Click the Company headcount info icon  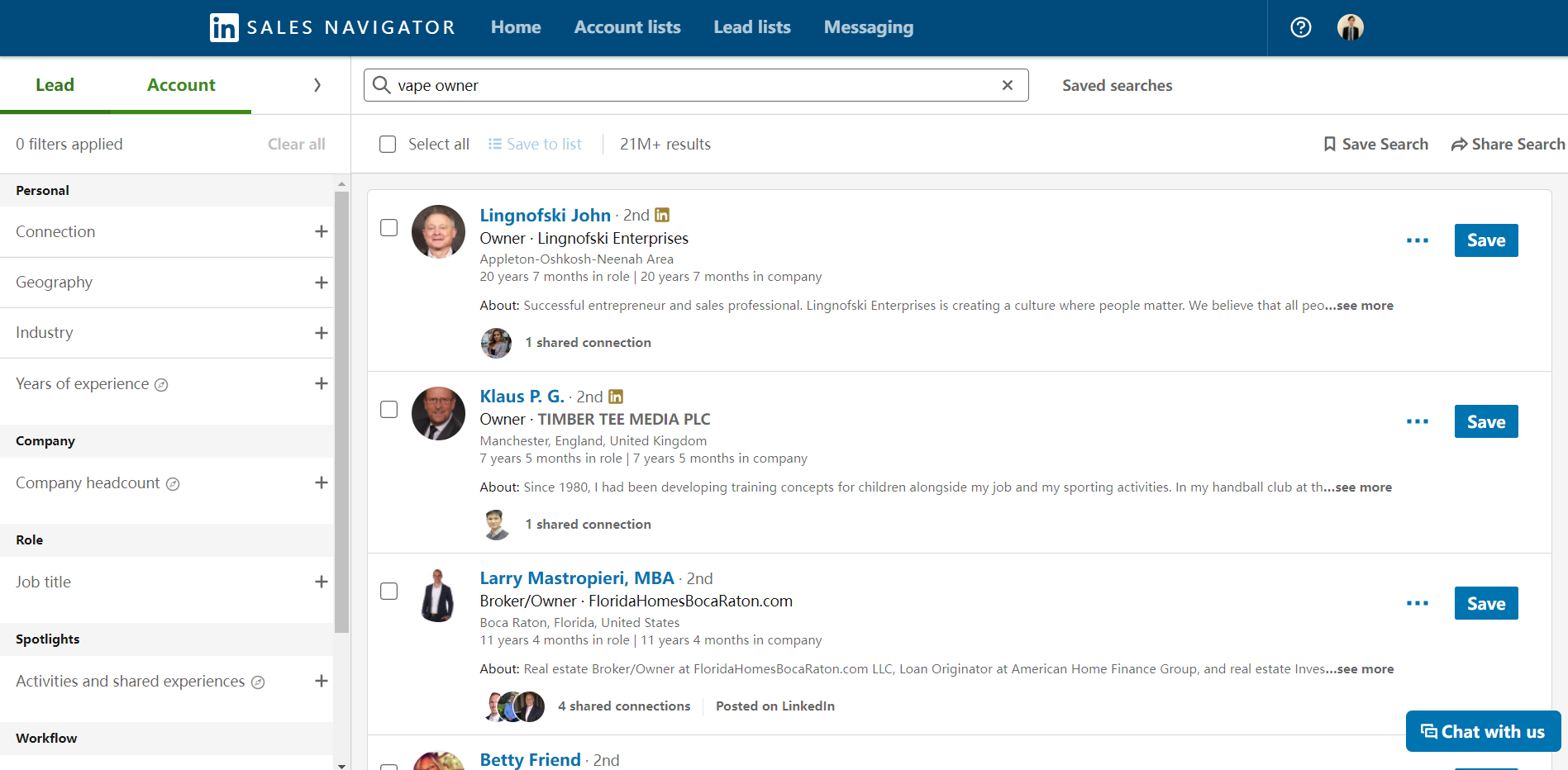click(173, 484)
